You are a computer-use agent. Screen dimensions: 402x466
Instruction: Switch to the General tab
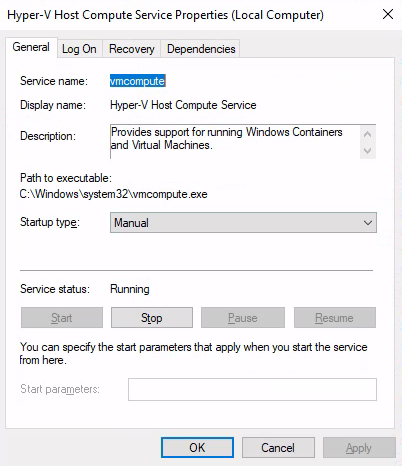(31, 47)
